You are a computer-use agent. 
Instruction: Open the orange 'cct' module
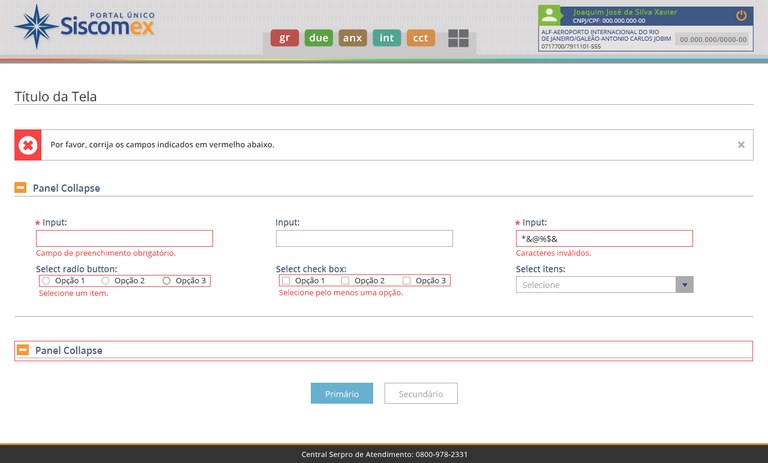click(421, 38)
